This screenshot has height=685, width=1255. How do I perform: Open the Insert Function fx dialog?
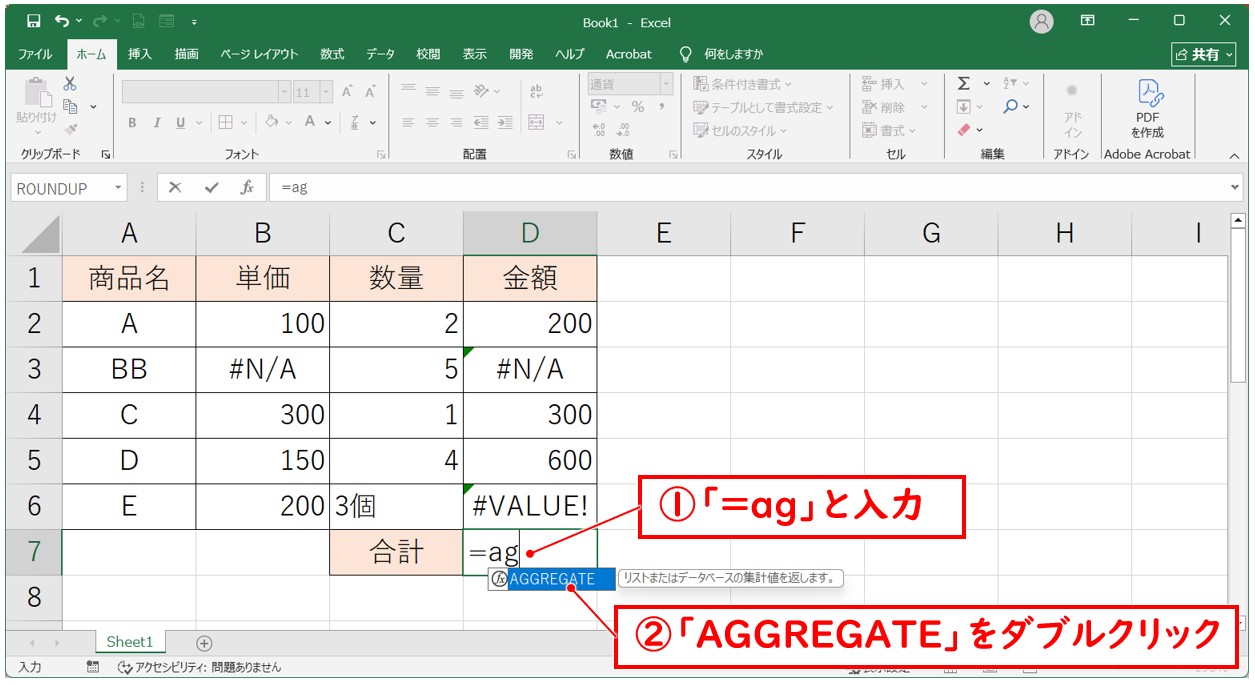point(246,188)
